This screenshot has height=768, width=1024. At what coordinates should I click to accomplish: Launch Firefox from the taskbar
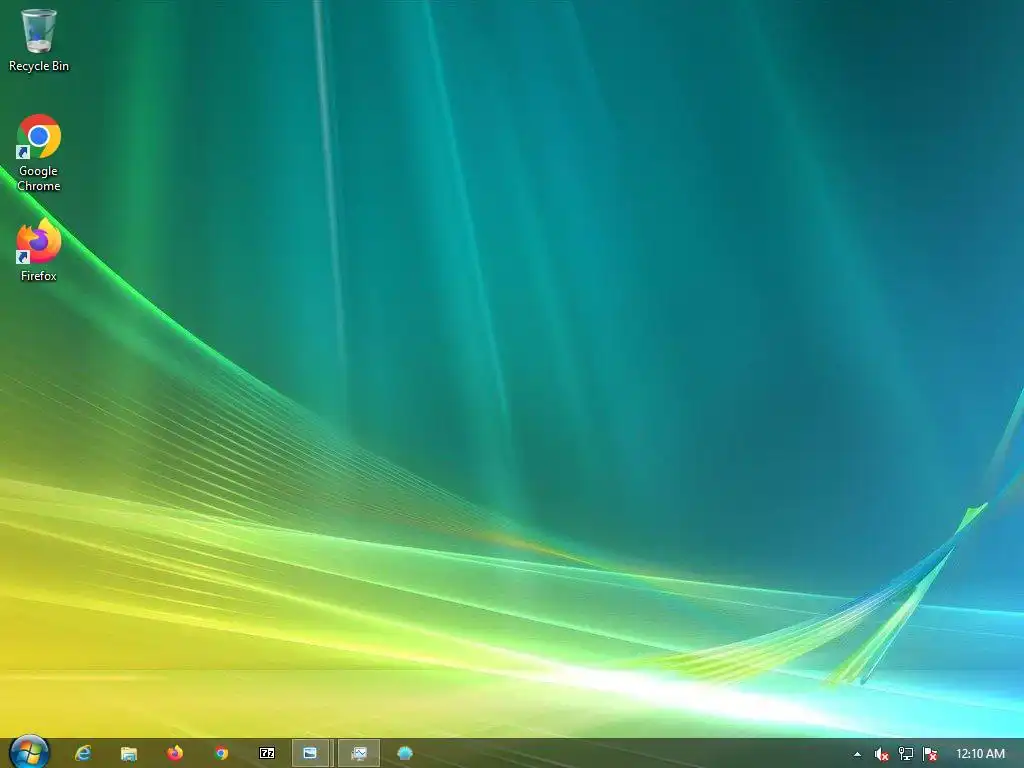click(x=174, y=754)
